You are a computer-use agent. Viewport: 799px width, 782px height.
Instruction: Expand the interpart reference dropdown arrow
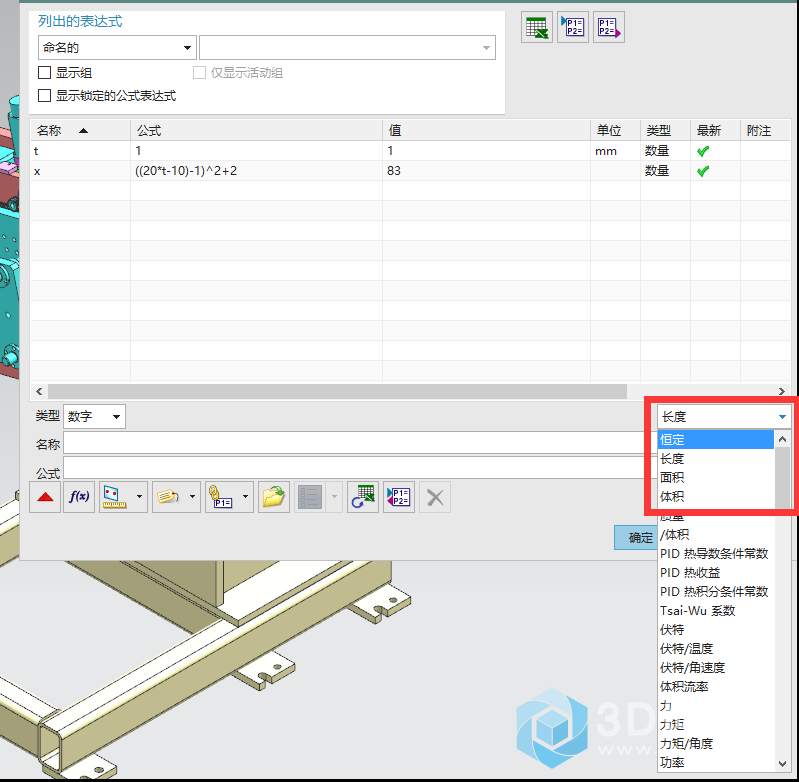(x=245, y=497)
